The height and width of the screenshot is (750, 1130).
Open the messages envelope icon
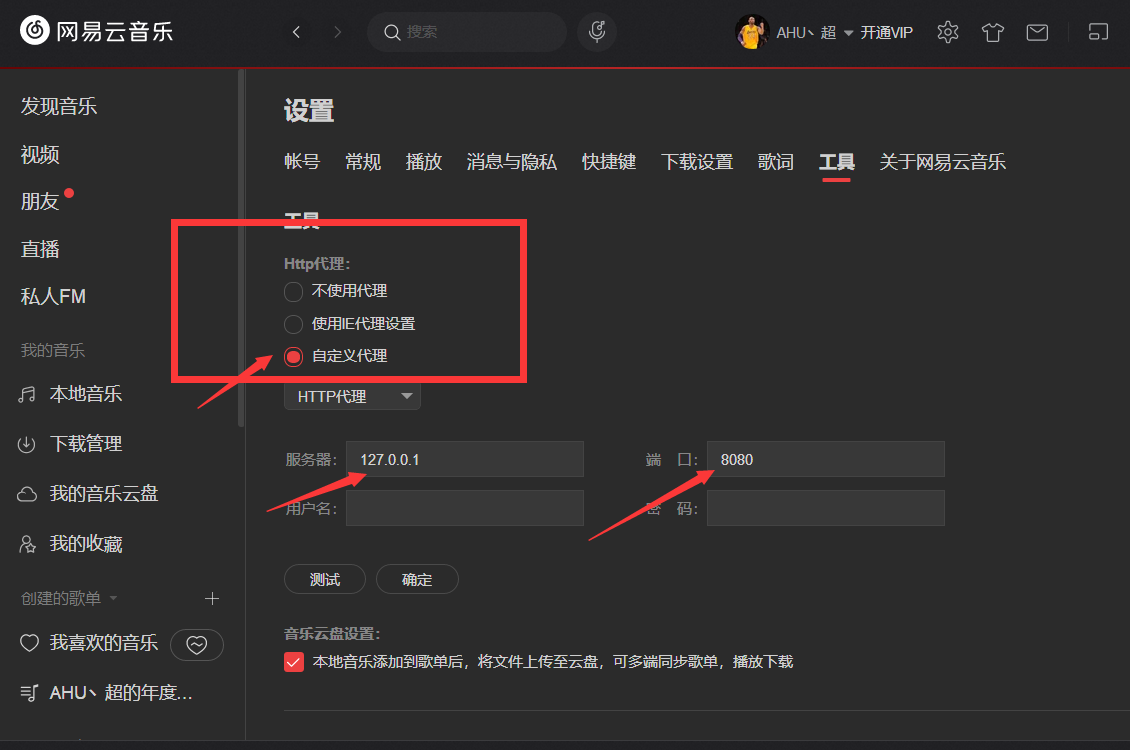(1037, 32)
